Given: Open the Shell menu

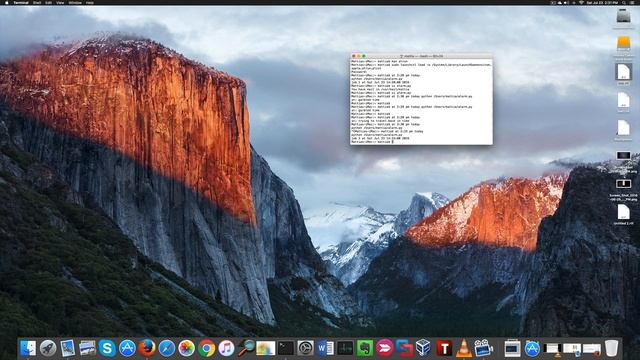Looking at the screenshot, I should [x=37, y=2].
